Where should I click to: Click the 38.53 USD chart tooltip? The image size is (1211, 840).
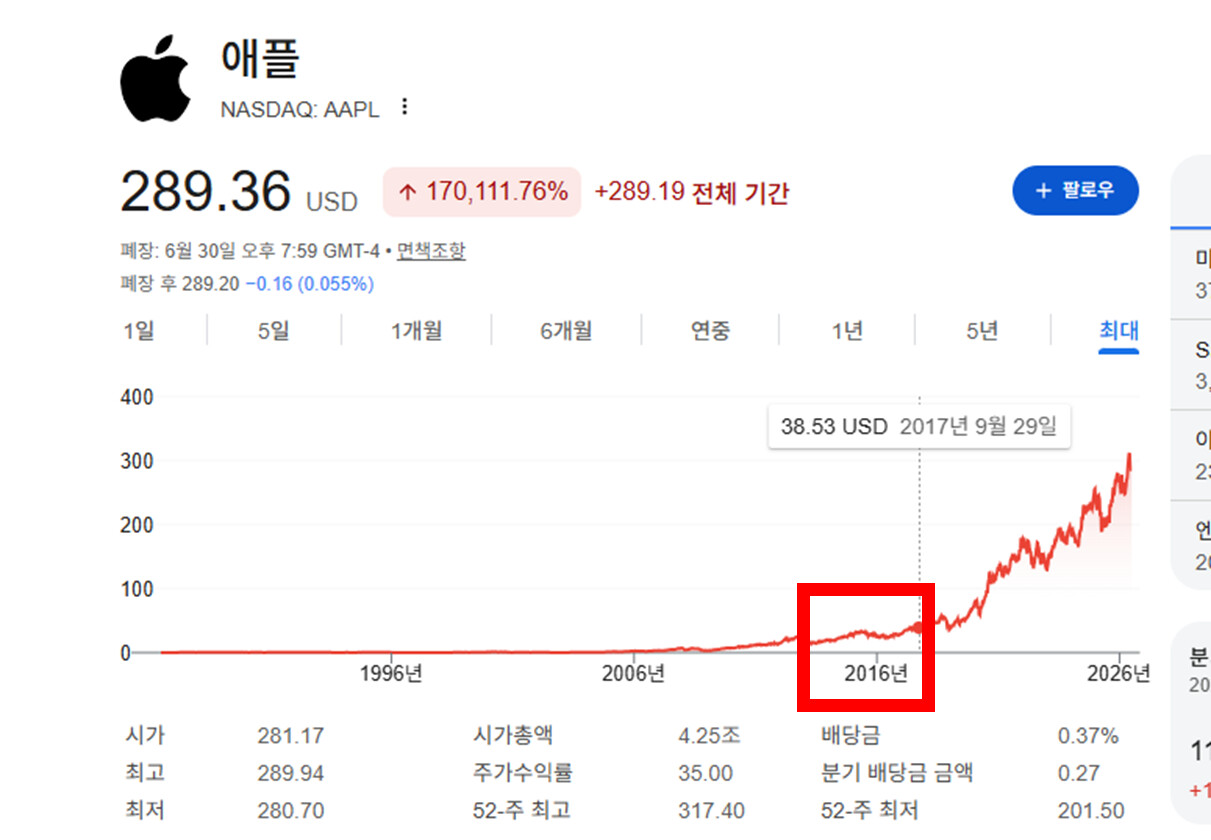click(918, 427)
